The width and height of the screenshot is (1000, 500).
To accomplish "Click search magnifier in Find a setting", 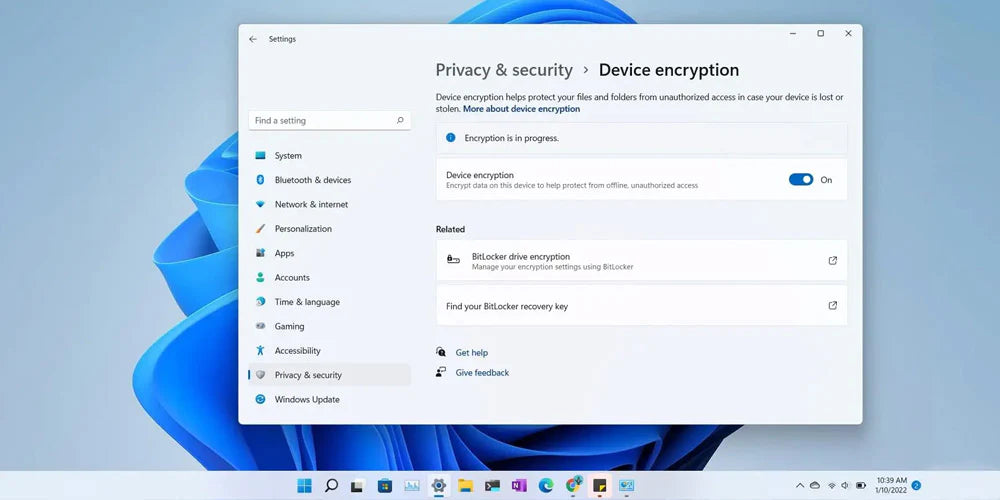I will tap(400, 121).
